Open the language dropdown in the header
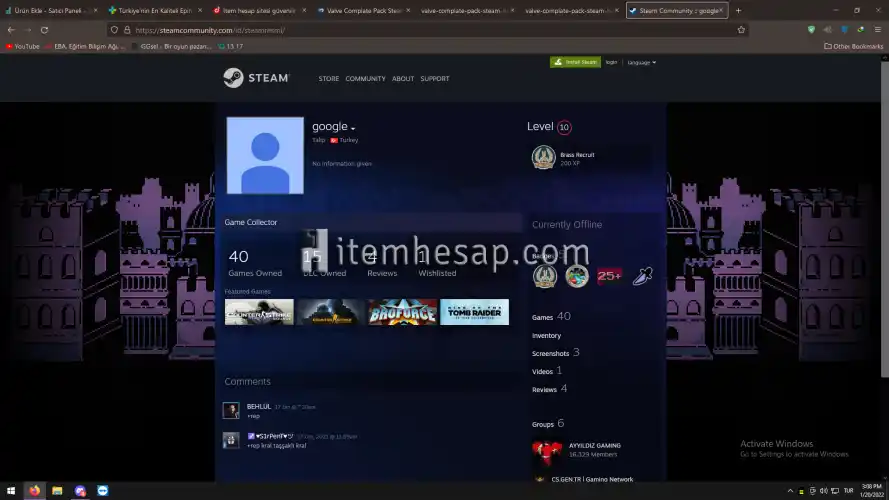The width and height of the screenshot is (889, 500). tap(641, 62)
